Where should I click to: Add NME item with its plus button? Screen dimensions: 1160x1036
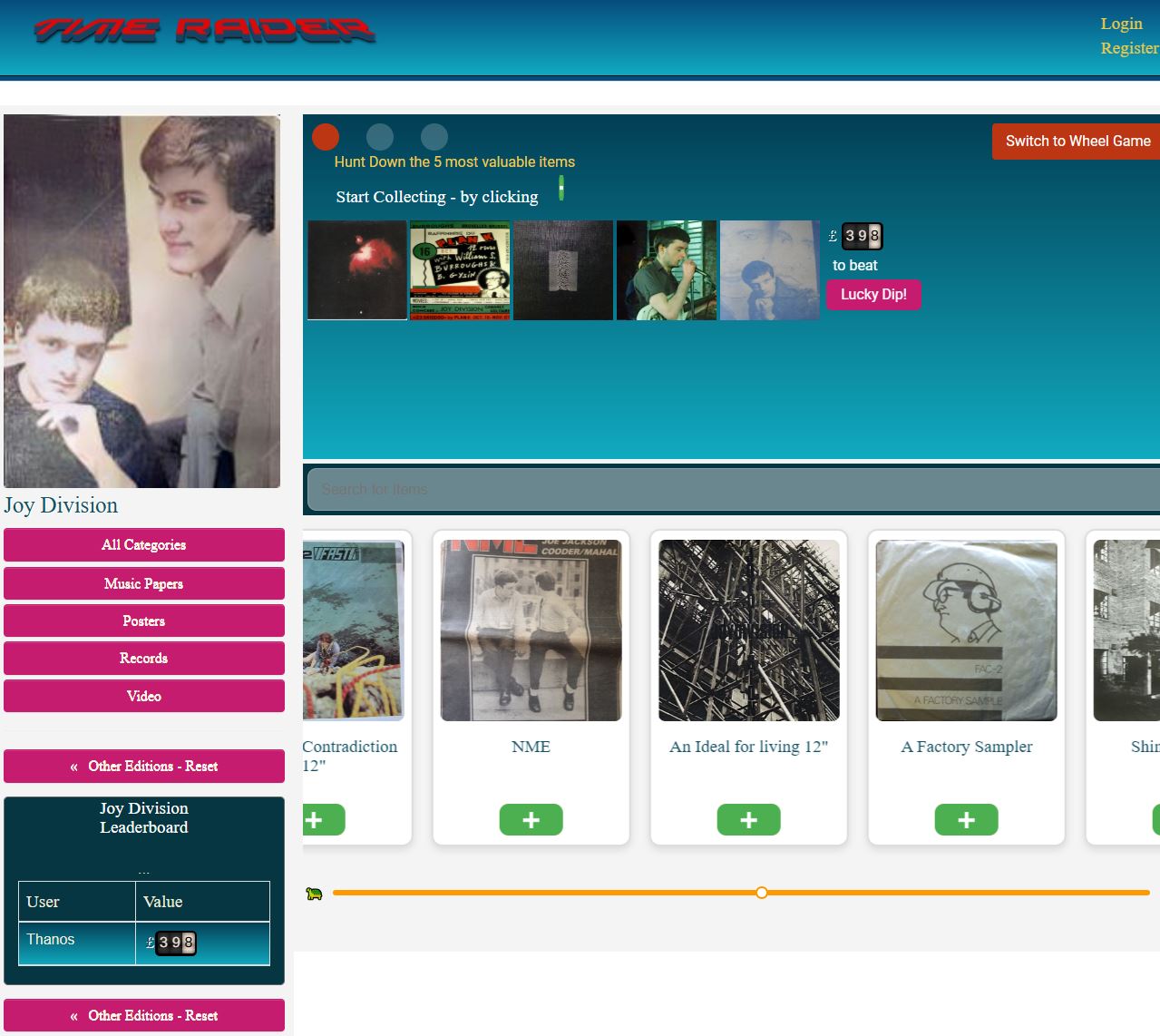coord(531,820)
